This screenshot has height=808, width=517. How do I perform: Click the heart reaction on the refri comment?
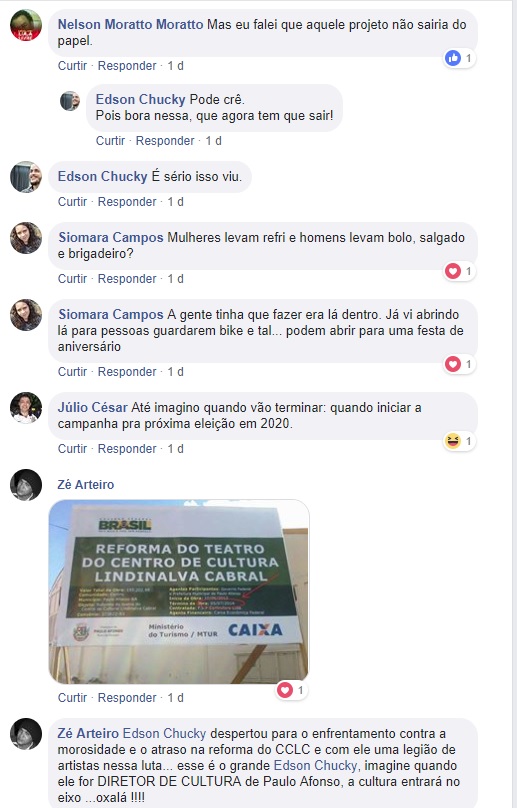point(453,271)
